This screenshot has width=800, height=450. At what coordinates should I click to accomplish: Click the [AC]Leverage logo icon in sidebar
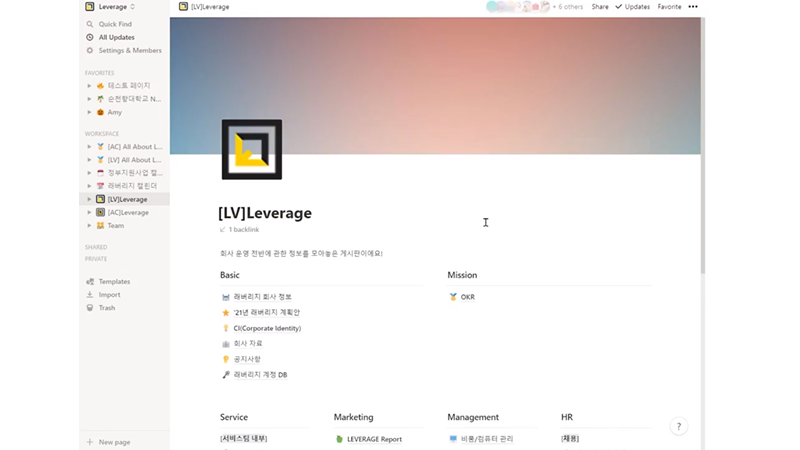point(101,213)
